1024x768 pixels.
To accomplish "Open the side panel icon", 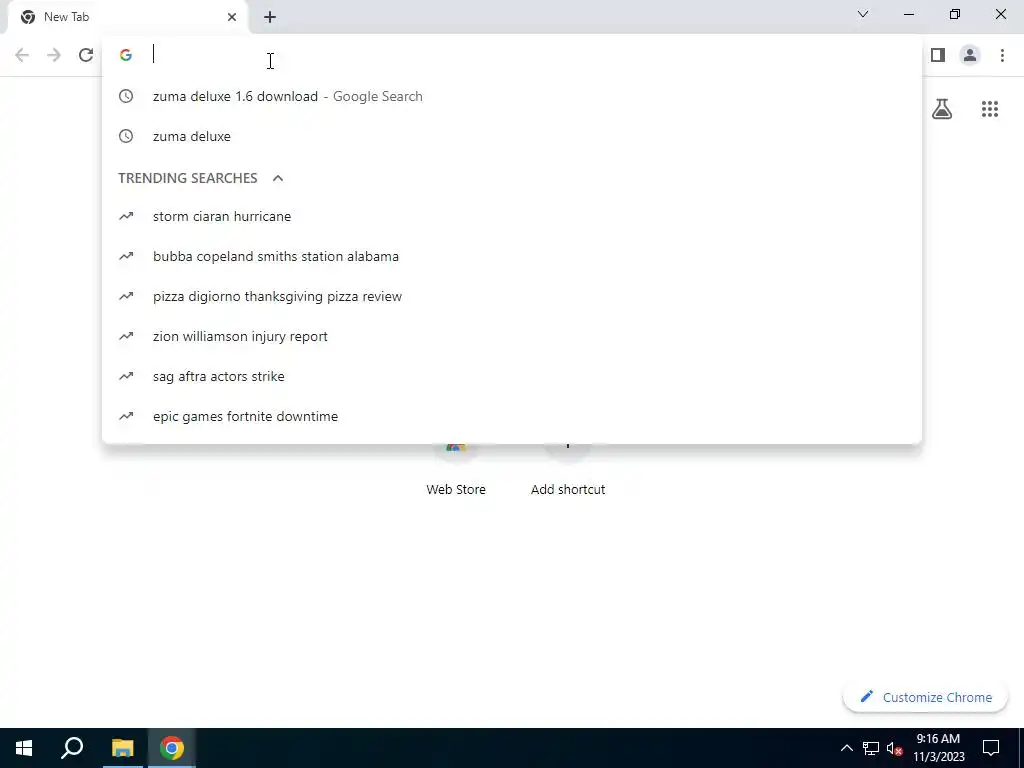I will 938,55.
